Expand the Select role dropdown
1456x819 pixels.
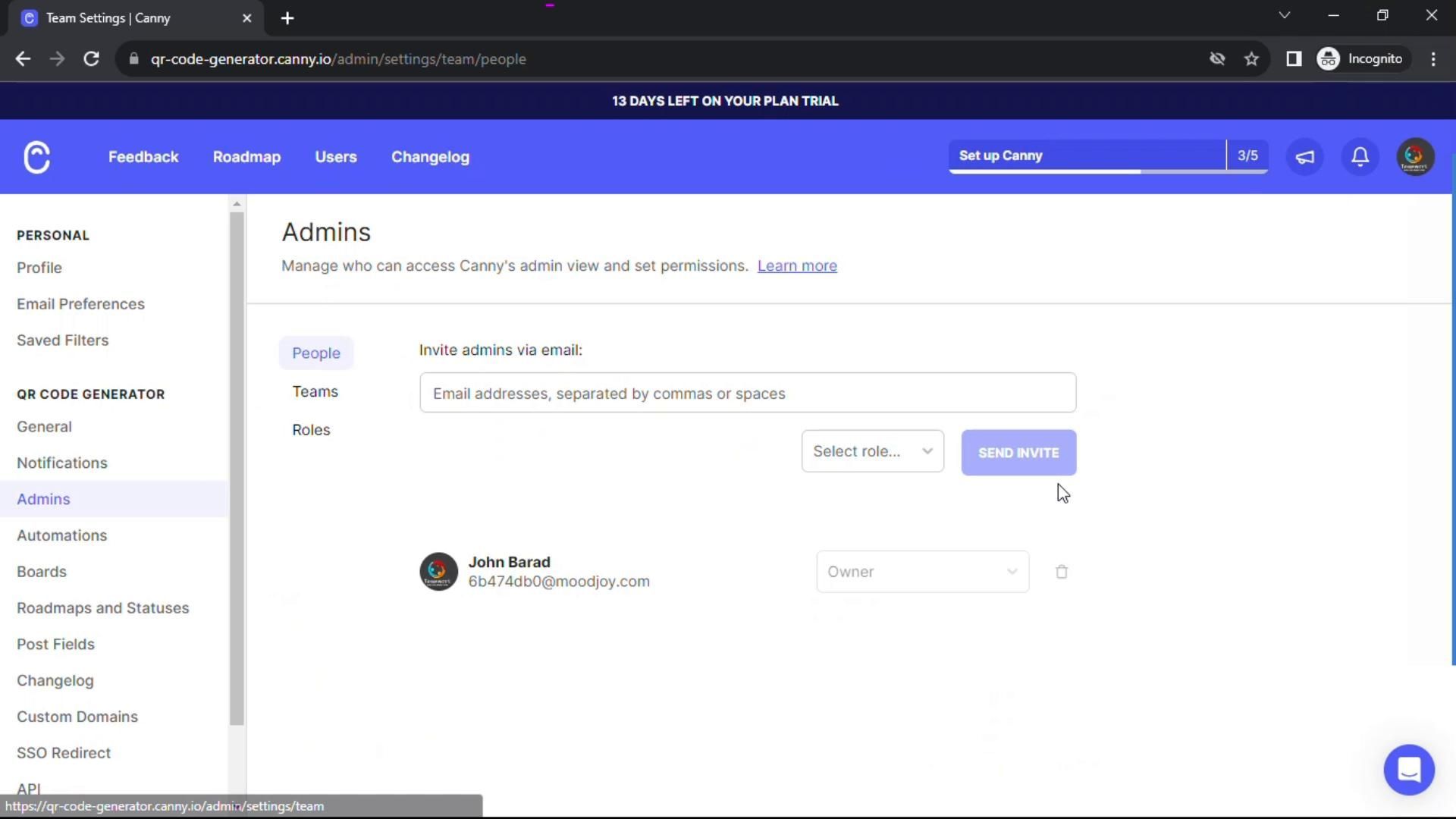coord(872,451)
